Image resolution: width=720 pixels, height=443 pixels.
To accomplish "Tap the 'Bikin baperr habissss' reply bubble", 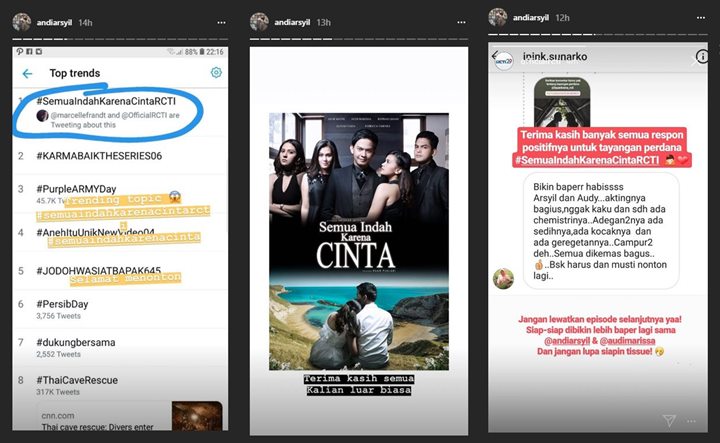I will click(601, 231).
